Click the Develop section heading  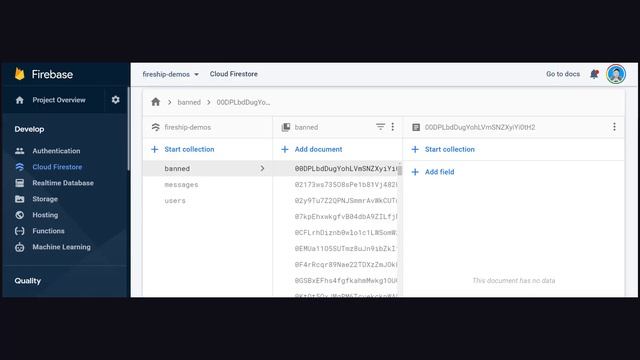click(x=29, y=129)
